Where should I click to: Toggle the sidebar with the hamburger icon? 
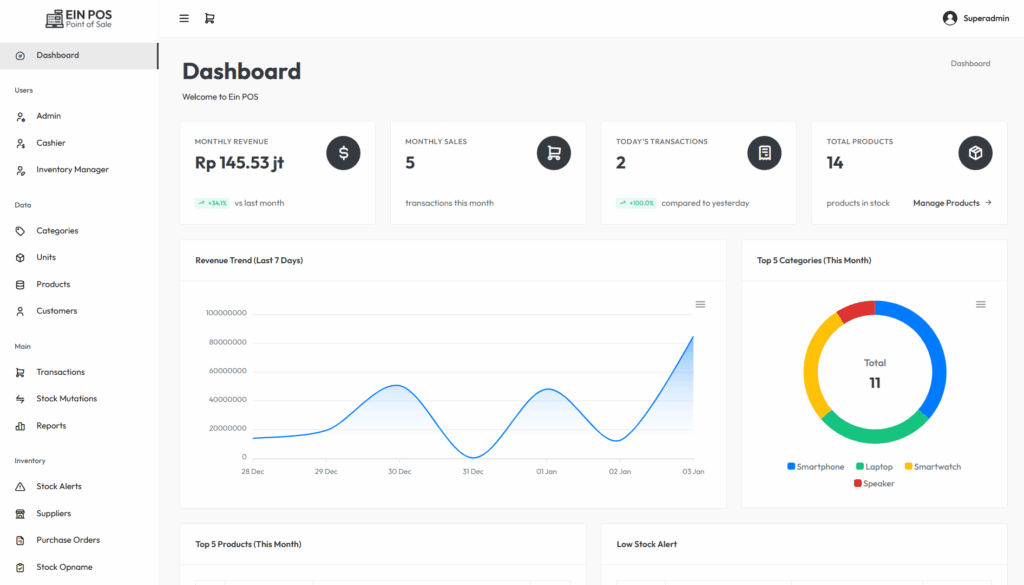[184, 18]
